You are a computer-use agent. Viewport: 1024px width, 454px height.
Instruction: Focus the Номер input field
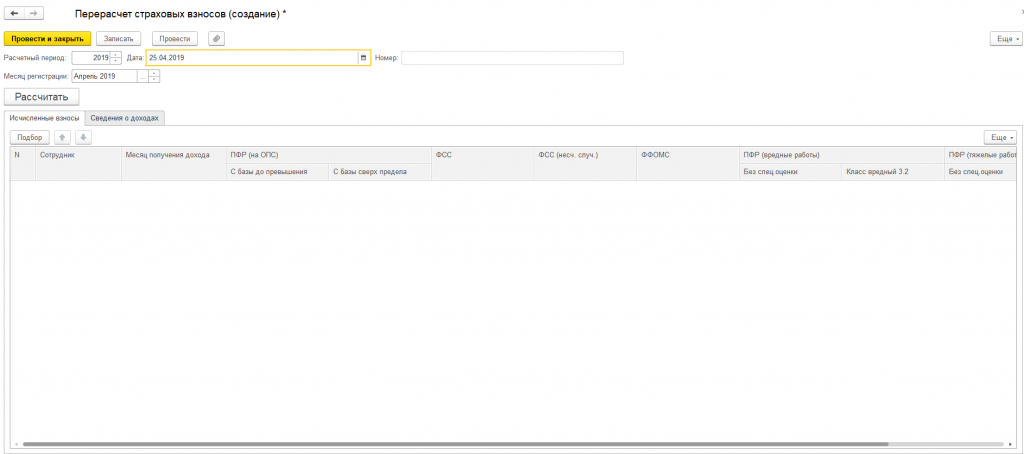pos(512,58)
